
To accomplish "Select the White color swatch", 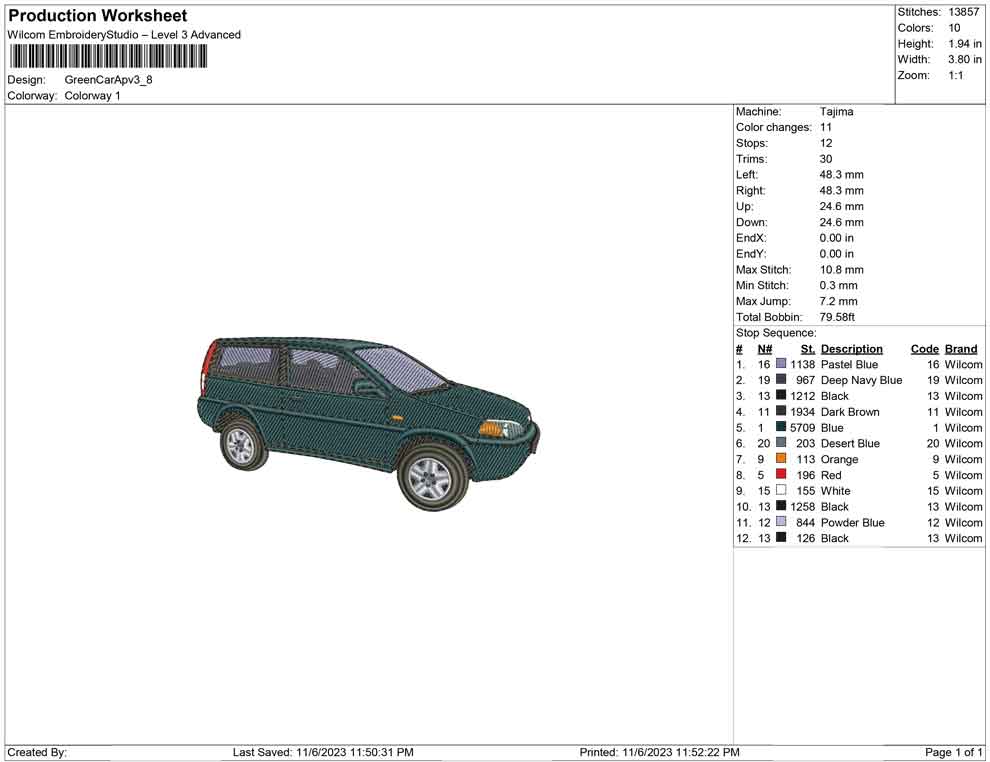I will [x=781, y=491].
